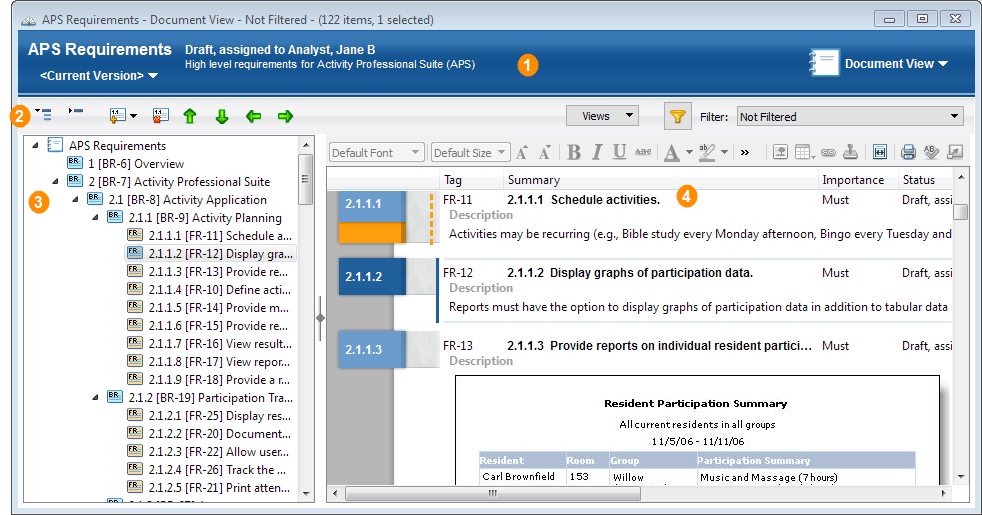Open the Current Version menu

point(98,76)
